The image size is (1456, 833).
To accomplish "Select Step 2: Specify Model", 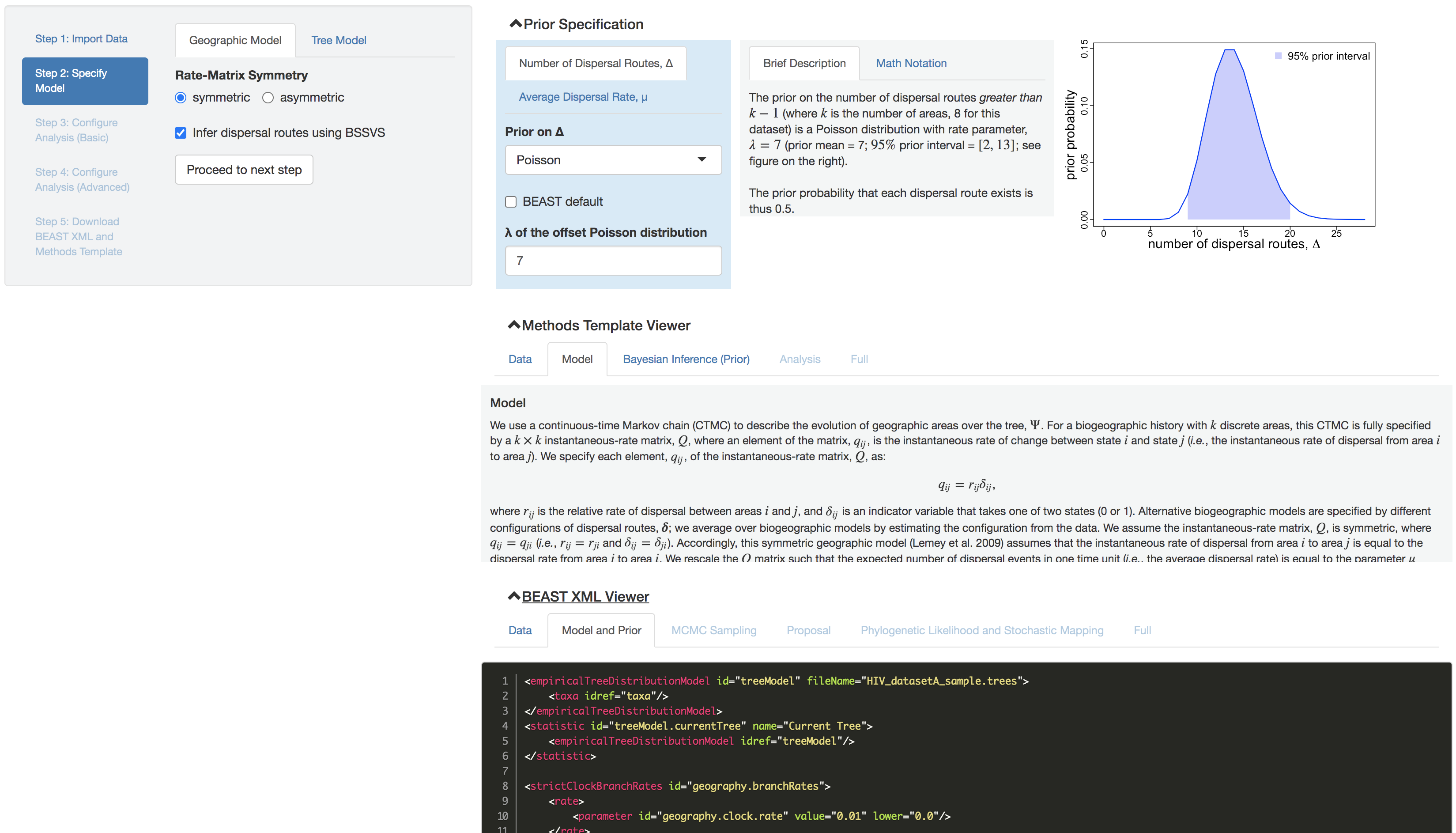I will (85, 81).
